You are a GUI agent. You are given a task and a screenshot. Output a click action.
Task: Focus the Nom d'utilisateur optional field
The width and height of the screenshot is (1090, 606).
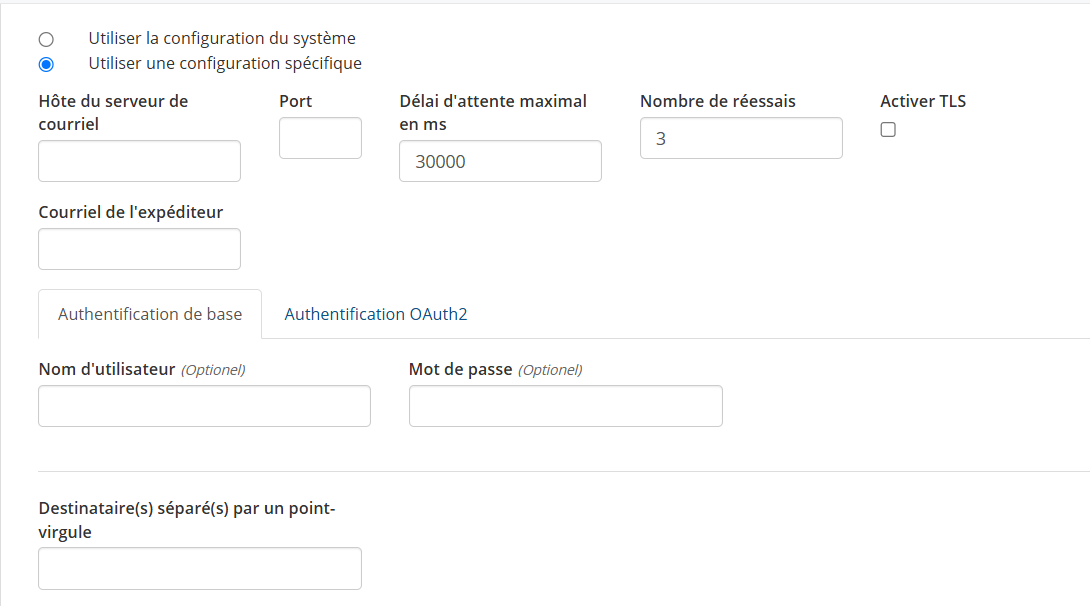(x=204, y=406)
